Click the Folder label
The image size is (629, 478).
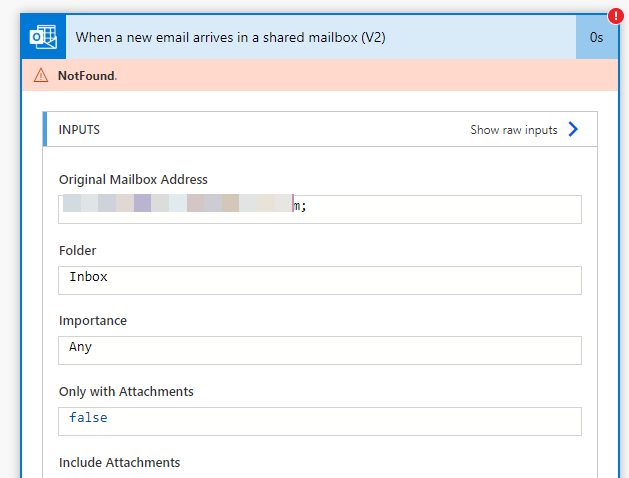(x=78, y=251)
